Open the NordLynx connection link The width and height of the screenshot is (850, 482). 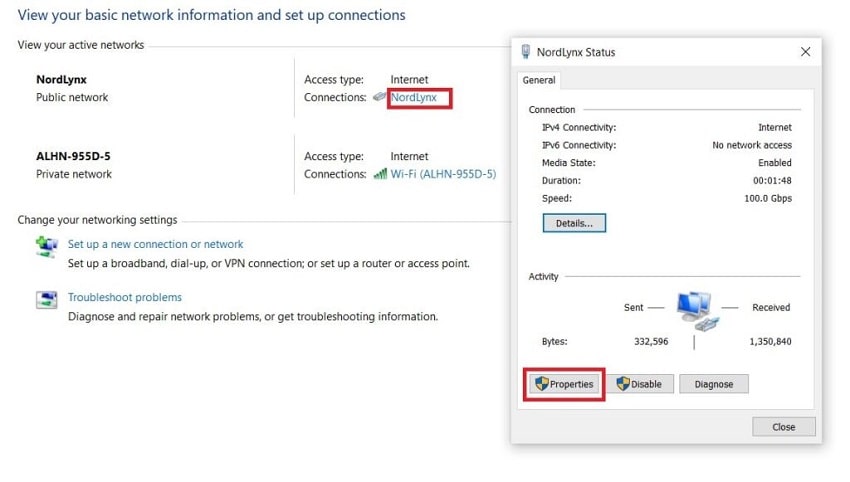tap(414, 98)
